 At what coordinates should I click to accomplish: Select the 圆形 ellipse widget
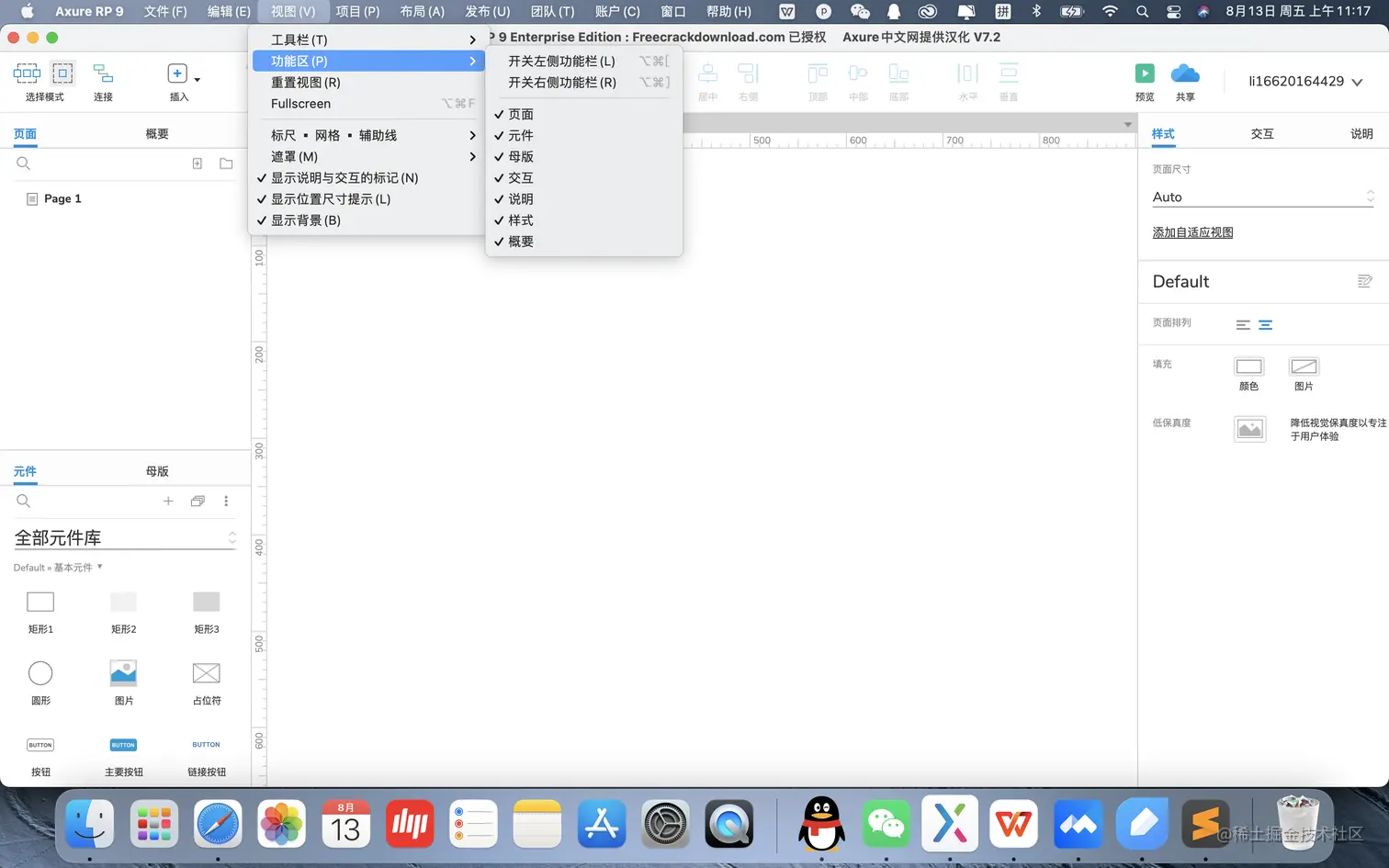pyautogui.click(x=40, y=673)
